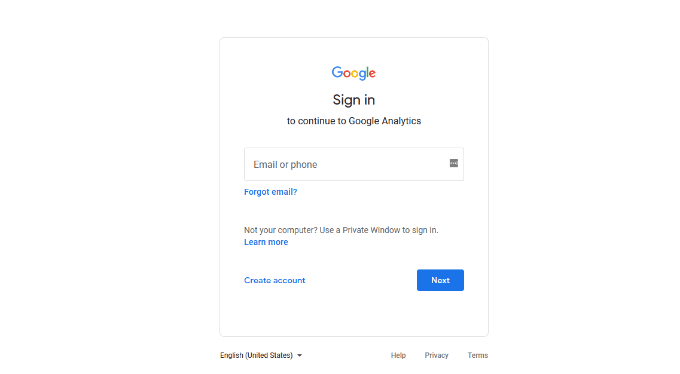The image size is (680, 374).
Task: Expand the language list via the small arrow
Action: (299, 355)
